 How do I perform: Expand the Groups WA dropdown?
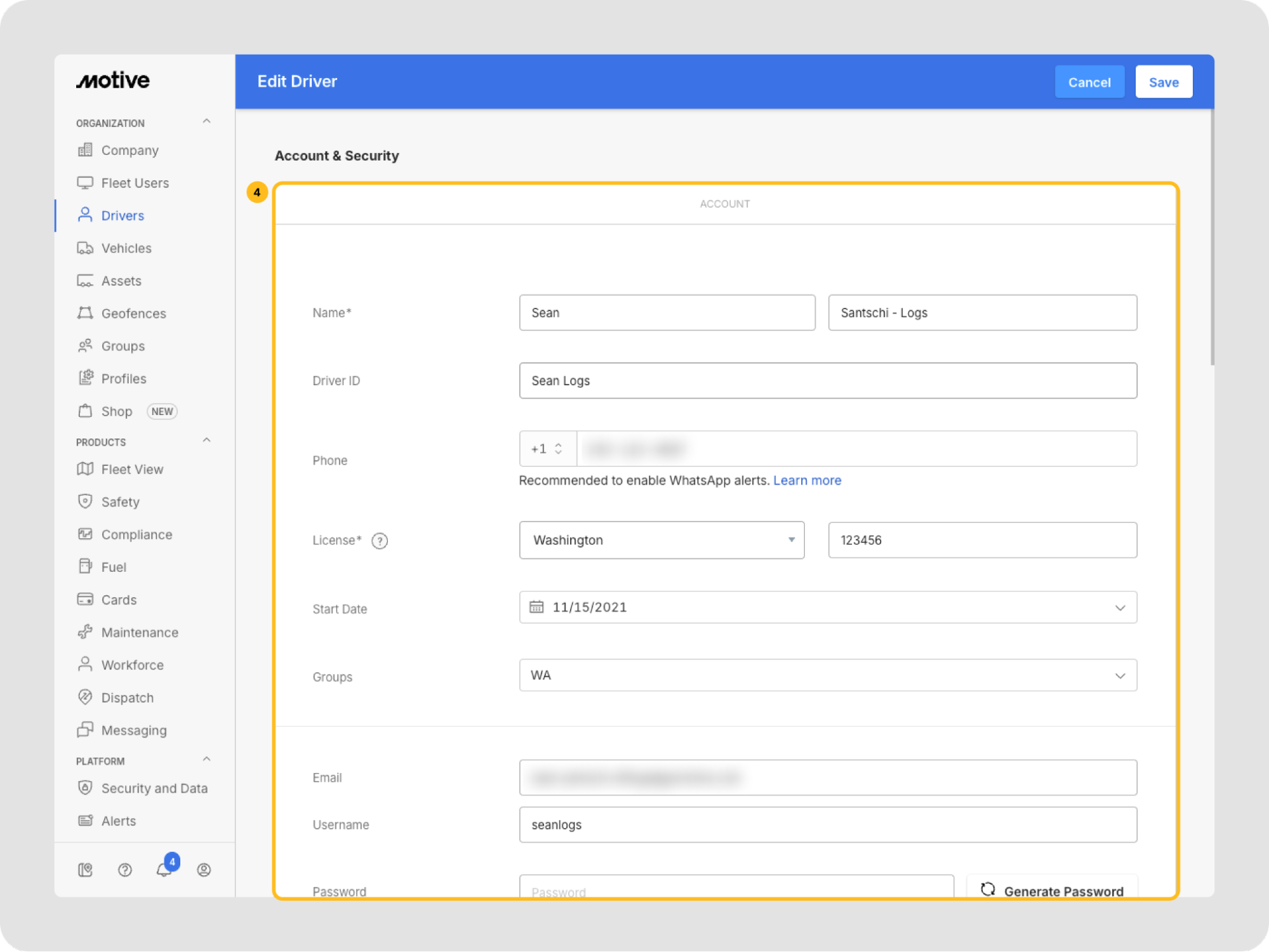[827, 675]
